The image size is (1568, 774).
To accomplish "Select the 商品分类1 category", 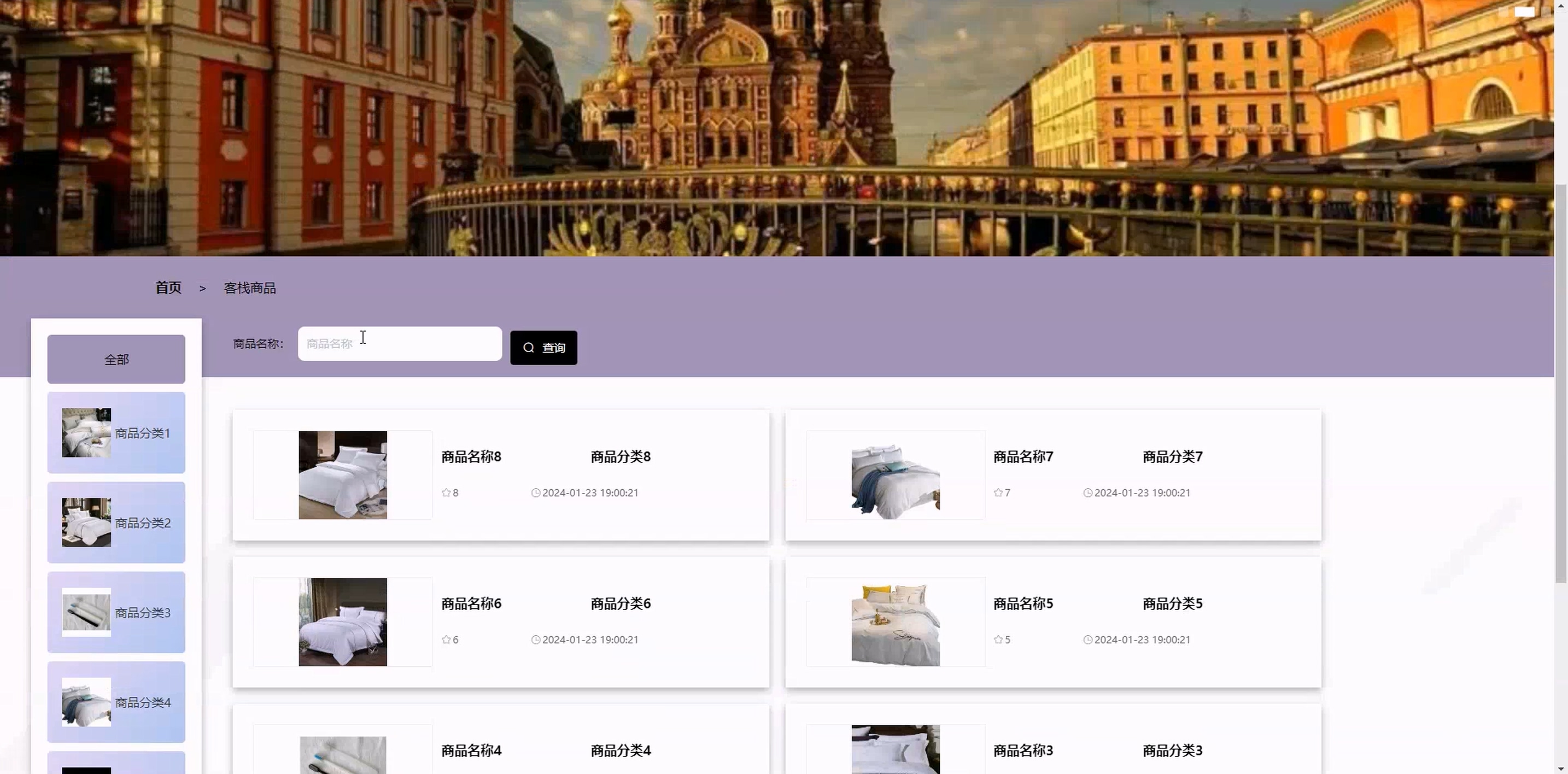I will (x=116, y=432).
